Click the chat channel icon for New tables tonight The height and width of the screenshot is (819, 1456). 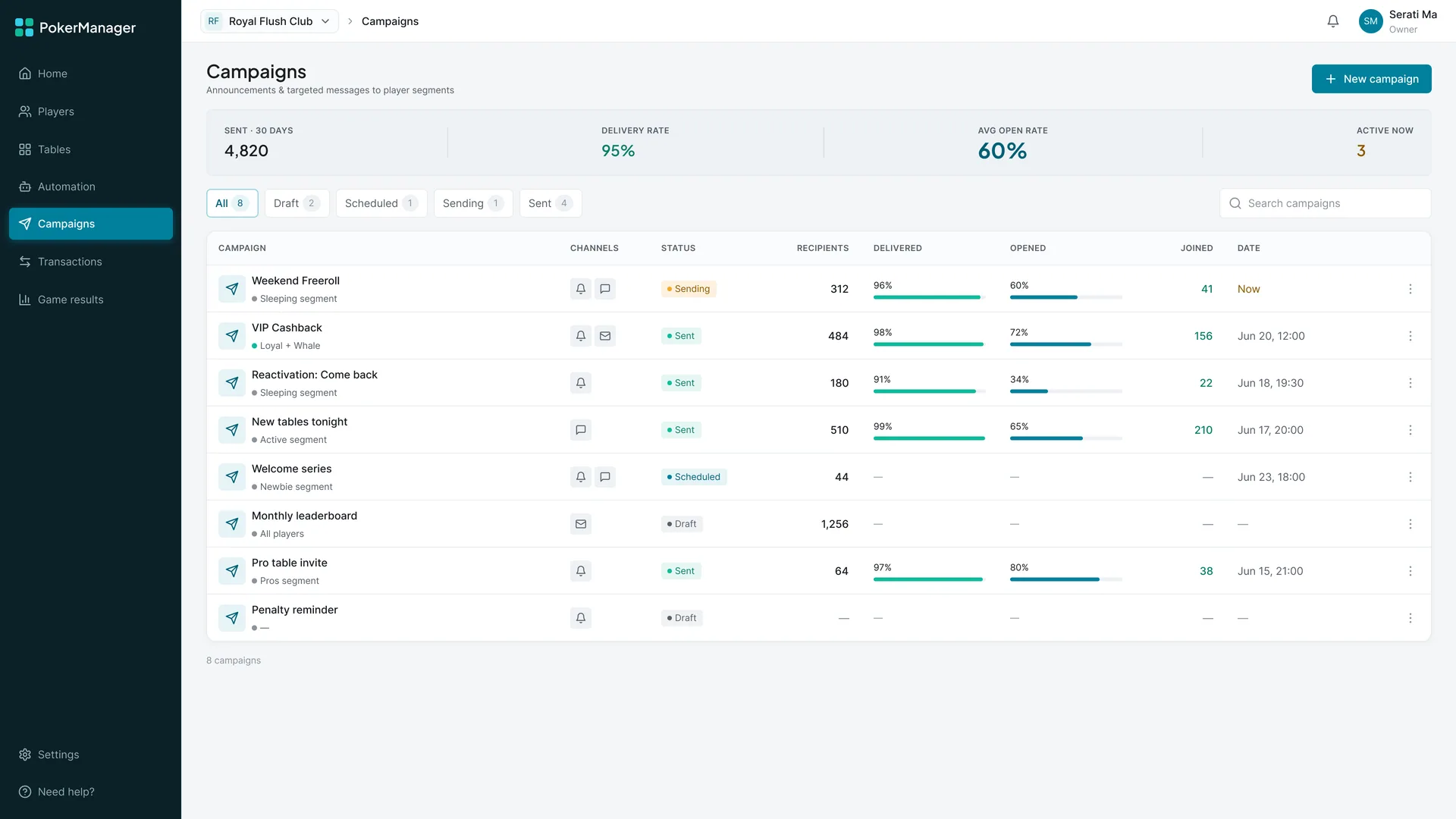click(581, 430)
